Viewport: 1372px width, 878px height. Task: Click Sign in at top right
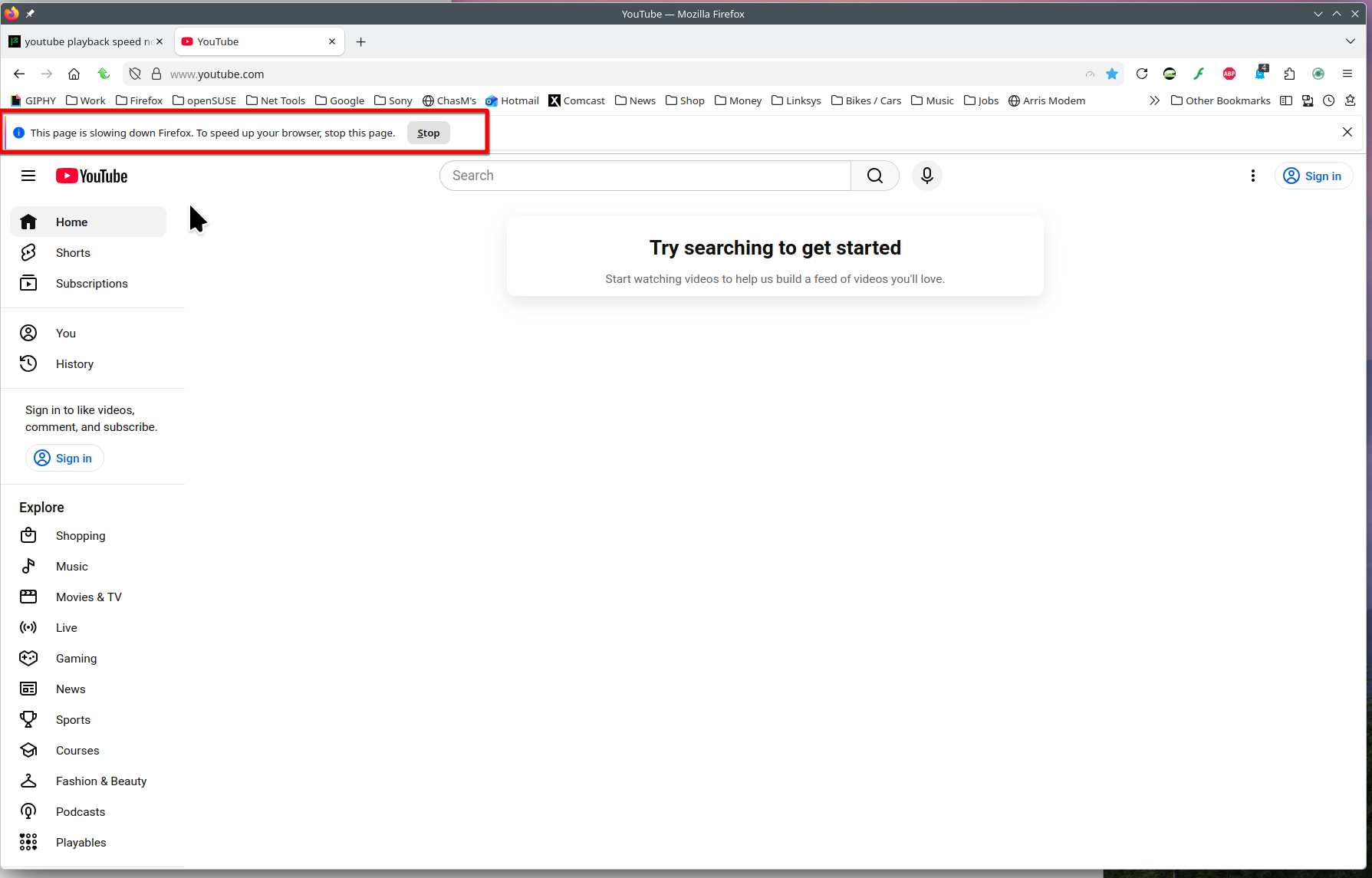pos(1314,176)
